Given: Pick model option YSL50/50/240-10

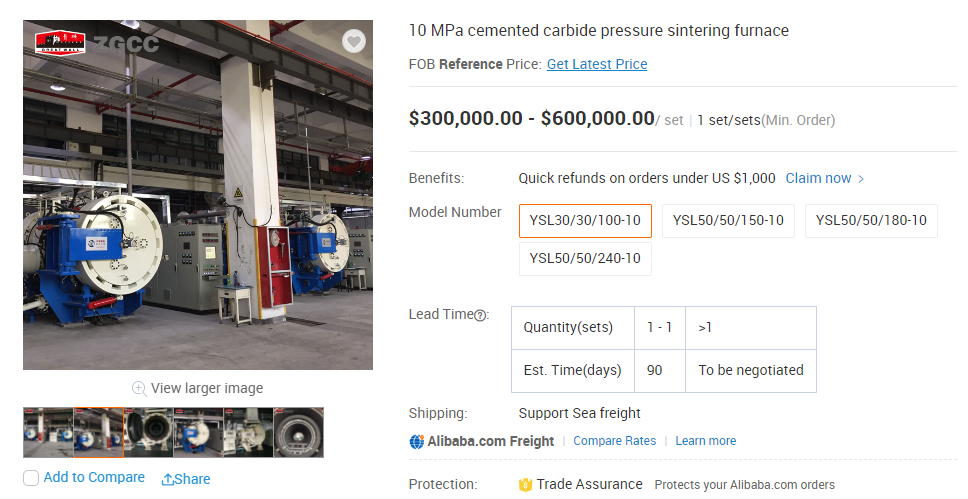Looking at the screenshot, I should click(585, 259).
